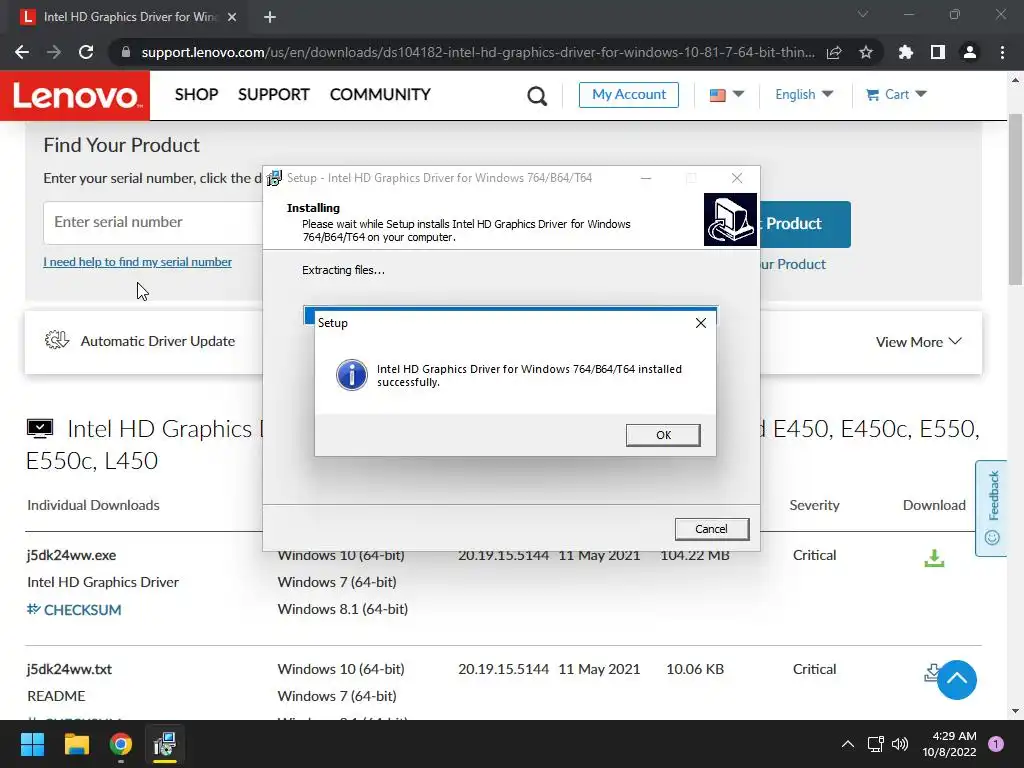Open the English language dropdown
Viewport: 1024px width, 768px height.
[x=804, y=95]
